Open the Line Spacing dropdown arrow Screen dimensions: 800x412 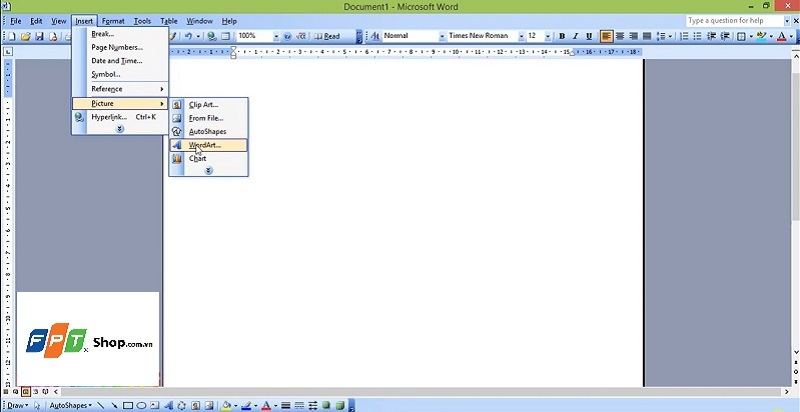670,36
